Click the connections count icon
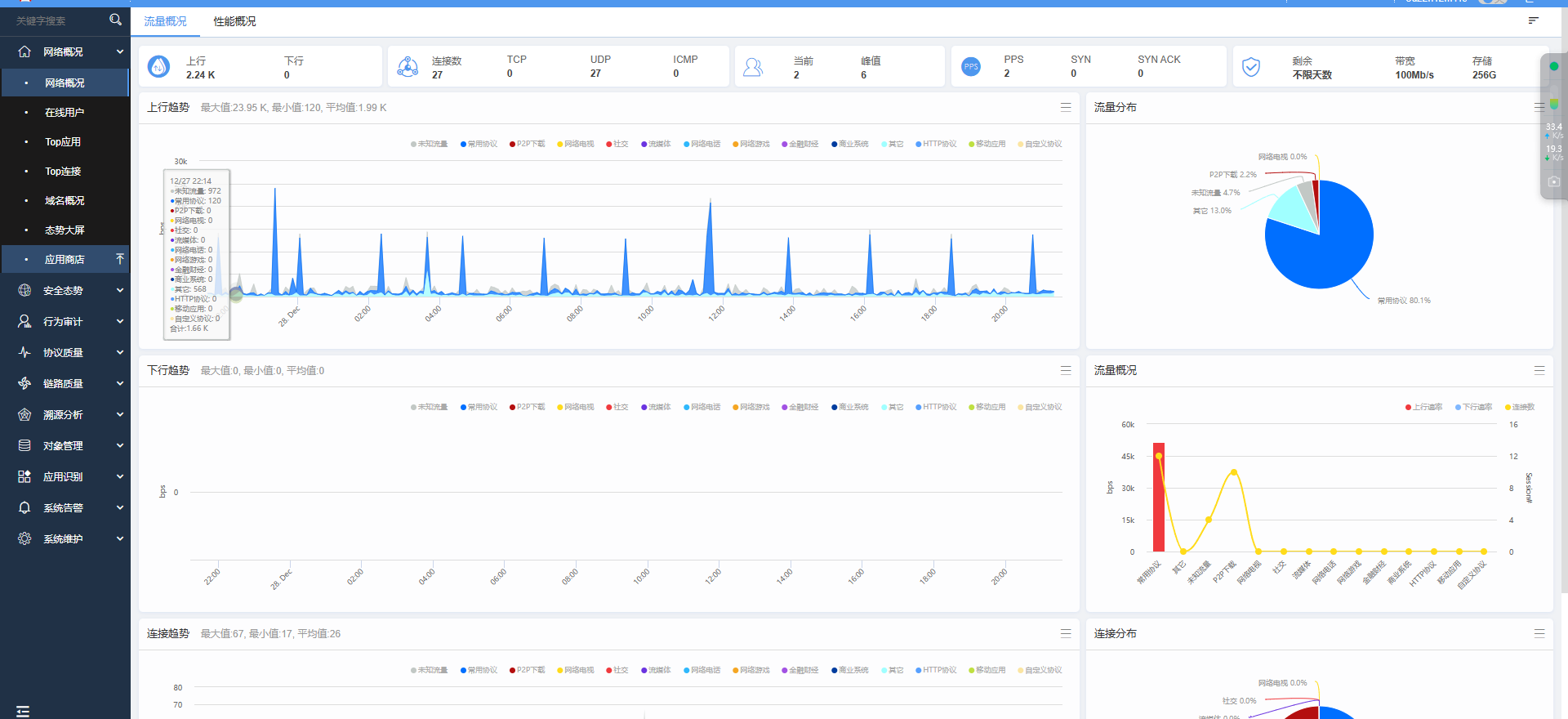This screenshot has width=1568, height=719. coord(408,67)
